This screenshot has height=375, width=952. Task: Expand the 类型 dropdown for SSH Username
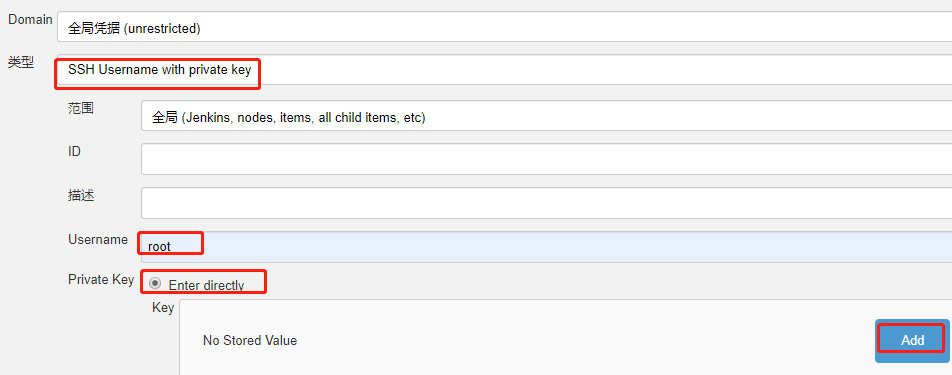[505, 71]
